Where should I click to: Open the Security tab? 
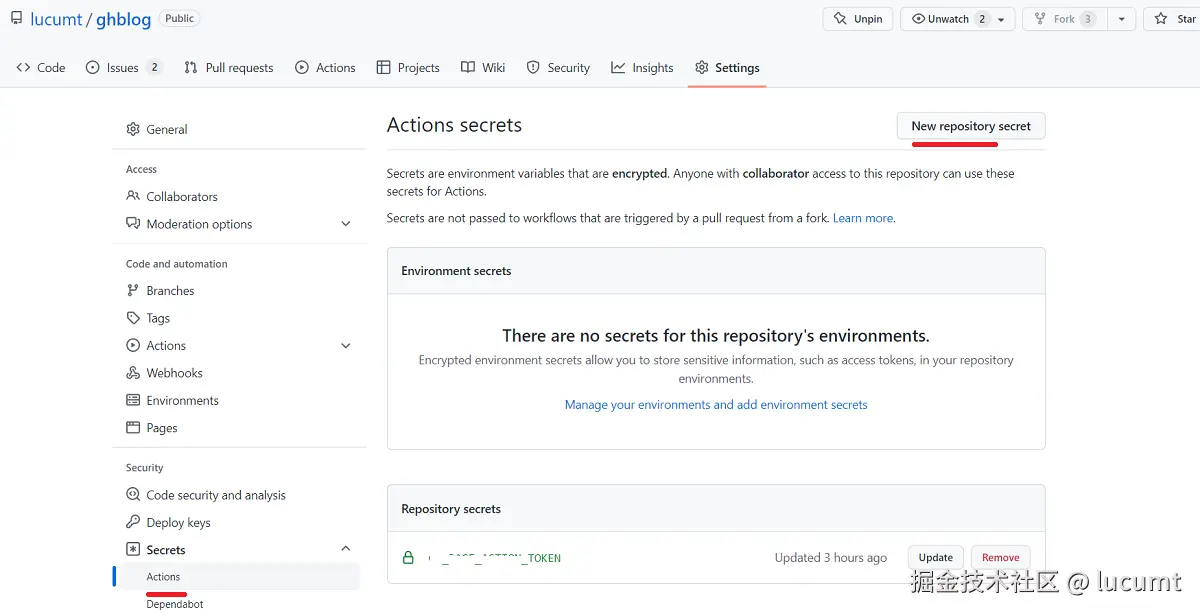pos(558,68)
